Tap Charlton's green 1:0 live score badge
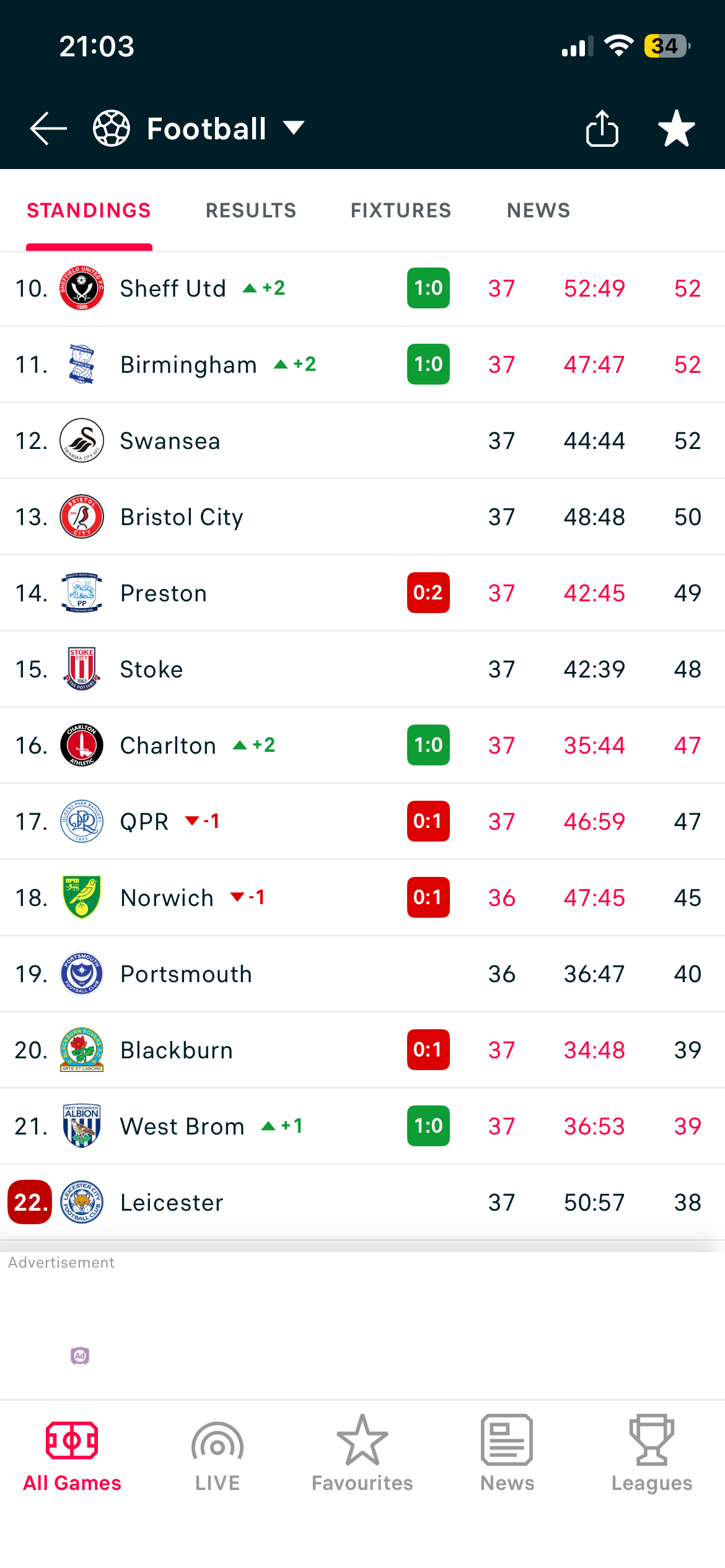Image resolution: width=725 pixels, height=1568 pixels. 428,745
